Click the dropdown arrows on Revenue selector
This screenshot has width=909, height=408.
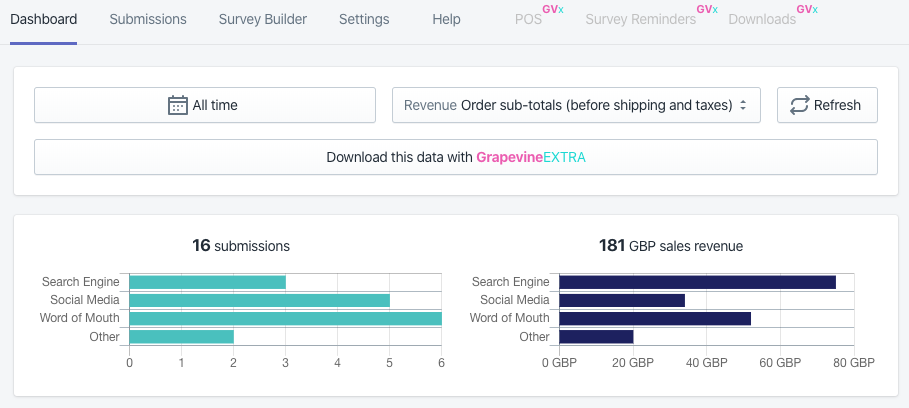coord(743,105)
